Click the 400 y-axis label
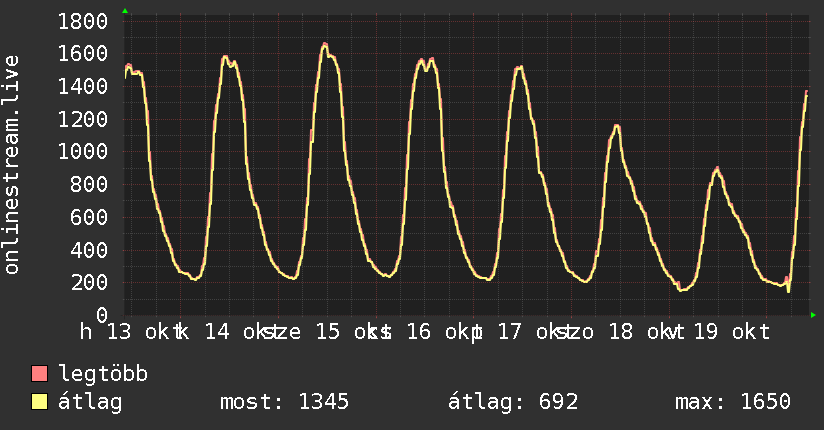 pos(89,250)
